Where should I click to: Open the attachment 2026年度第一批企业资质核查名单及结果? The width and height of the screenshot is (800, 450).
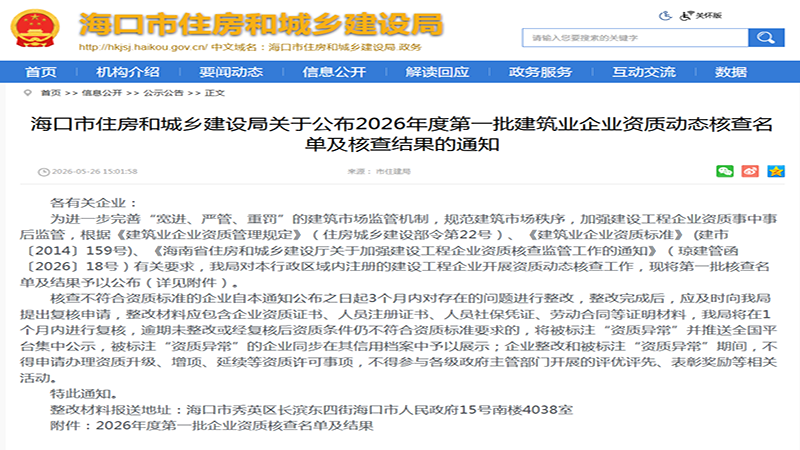coord(235,426)
